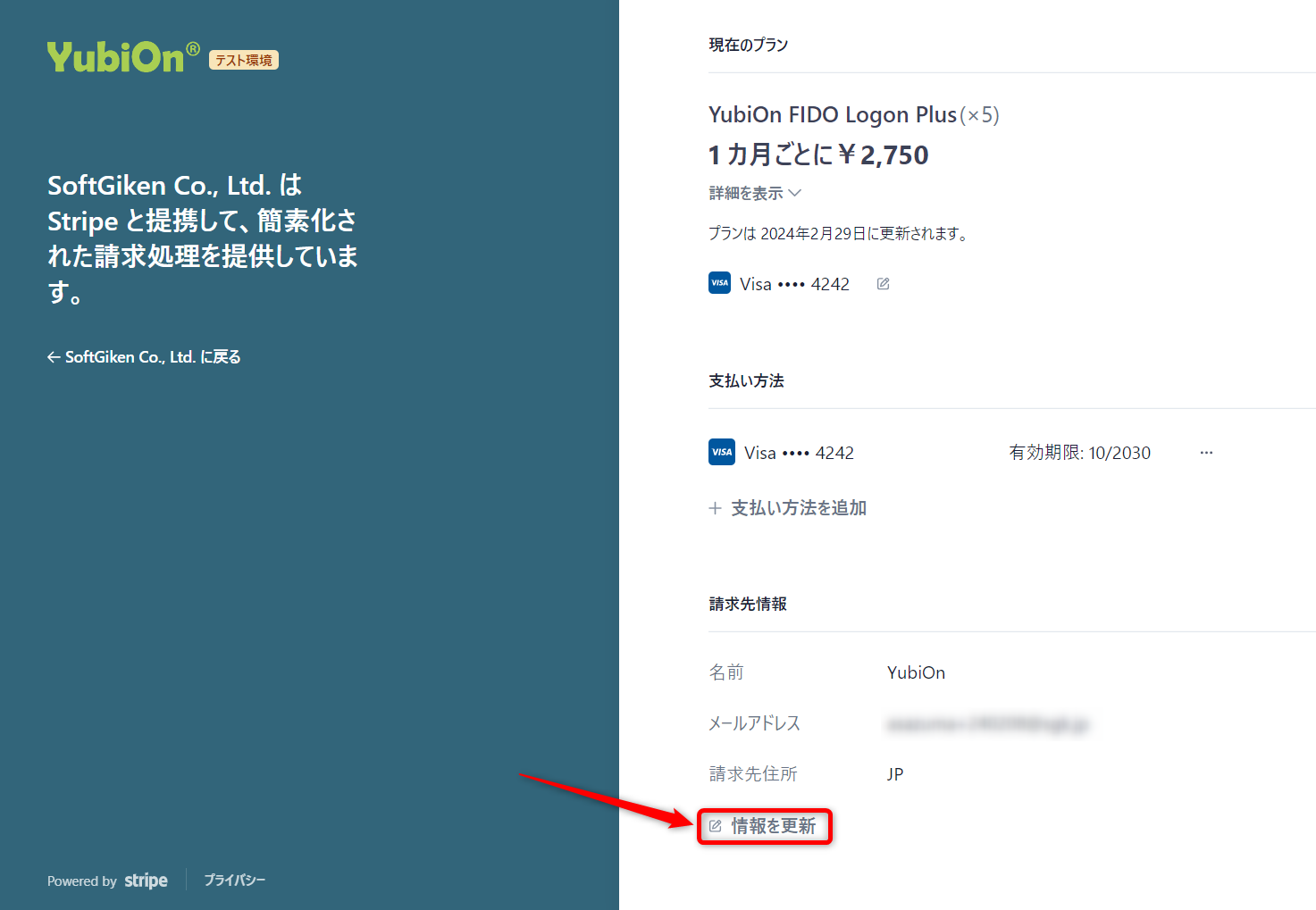The width and height of the screenshot is (1316, 910).
Task: Click the 現在のプラン section heading
Action: (x=749, y=45)
